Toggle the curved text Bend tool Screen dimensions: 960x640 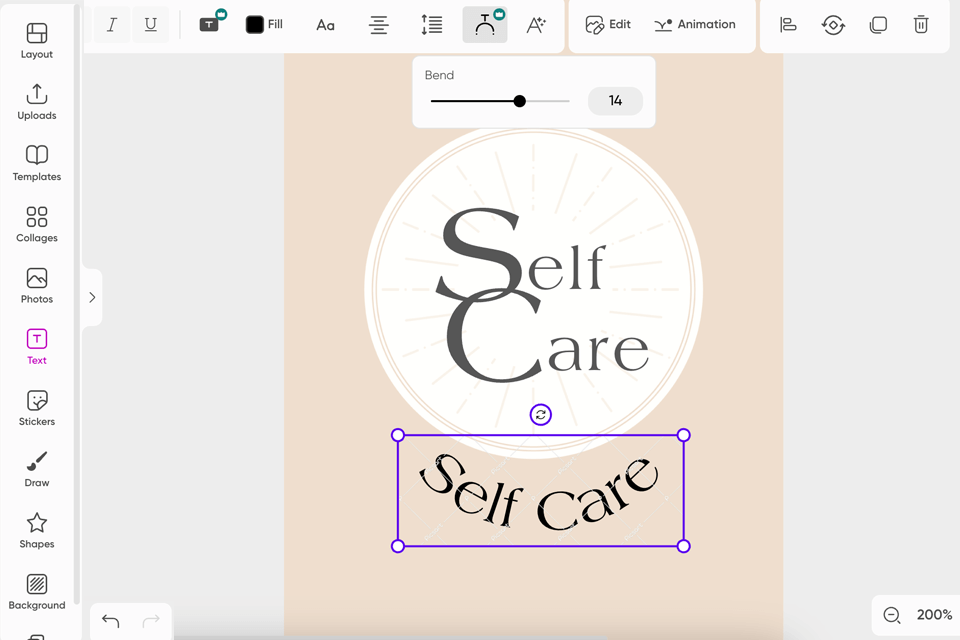pyautogui.click(x=485, y=25)
